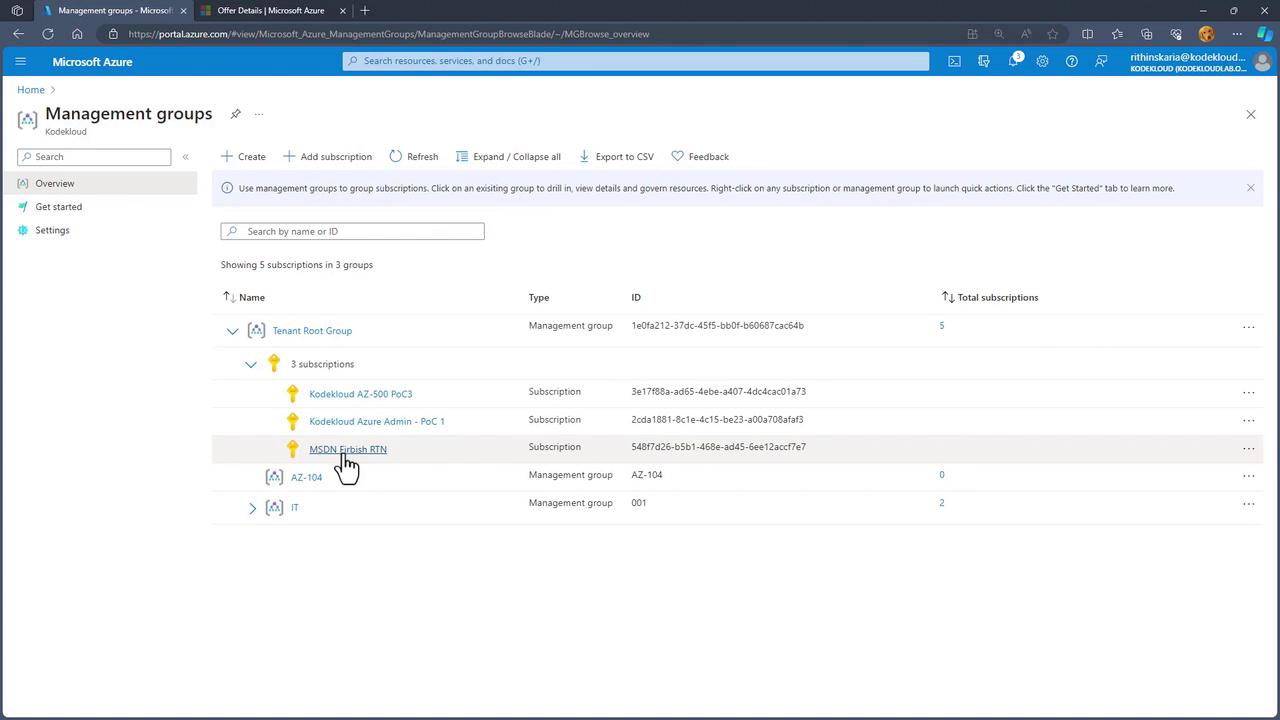Collapse the left sidebar menu
The image size is (1280, 720).
click(185, 157)
